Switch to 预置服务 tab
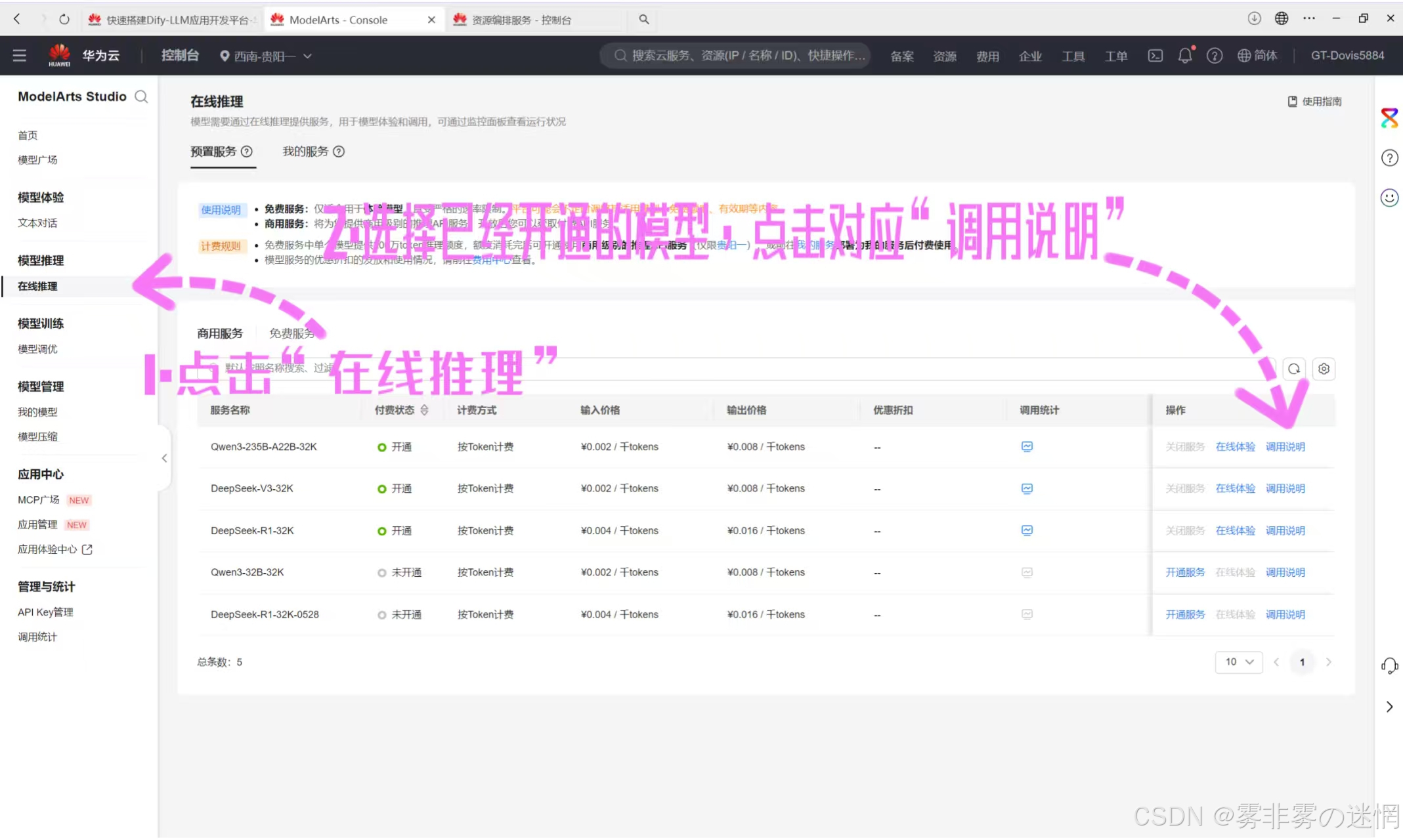 [x=213, y=152]
